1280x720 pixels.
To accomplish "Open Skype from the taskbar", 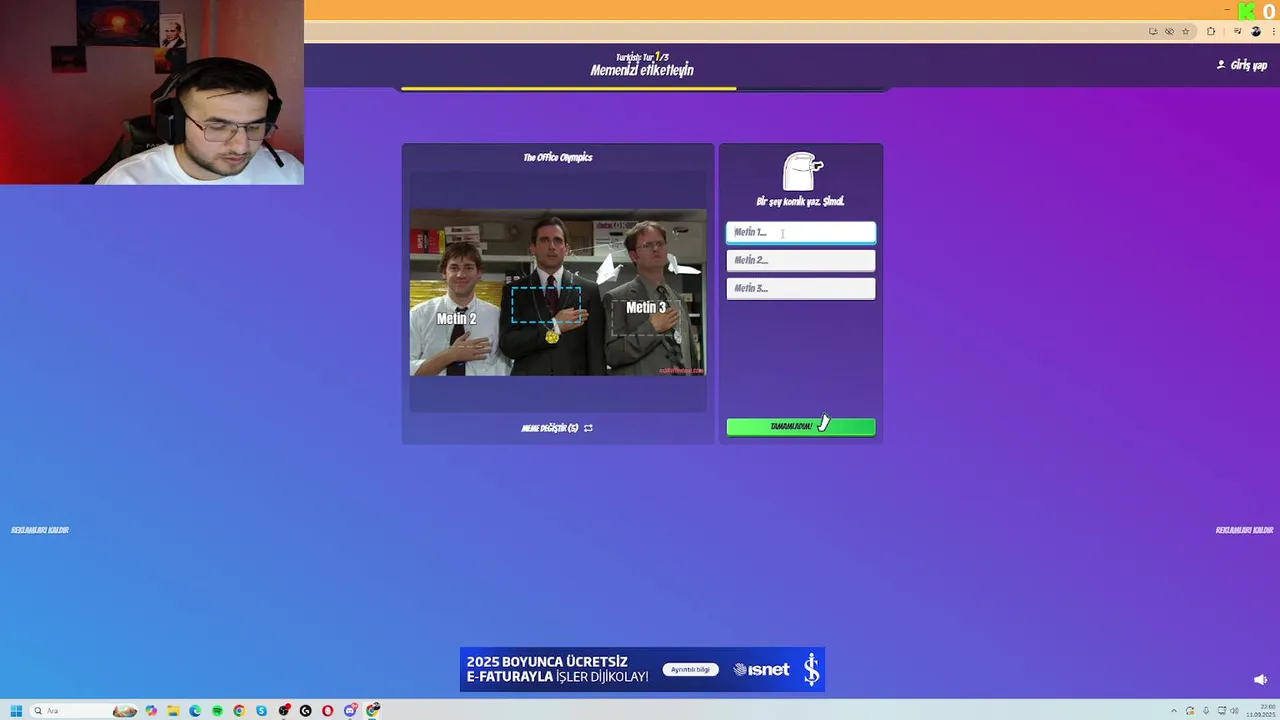I will point(261,711).
